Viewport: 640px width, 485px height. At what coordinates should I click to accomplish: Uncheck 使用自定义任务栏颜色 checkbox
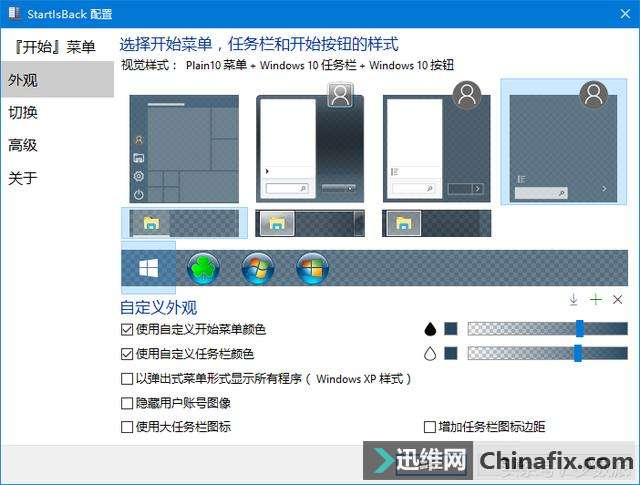[x=127, y=354]
